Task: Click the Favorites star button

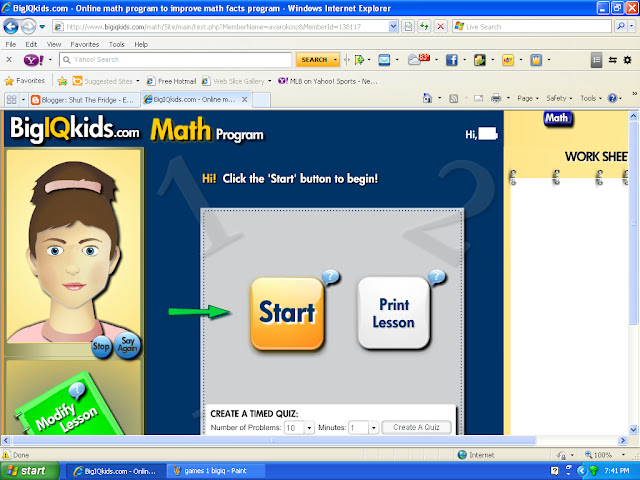Action: 24,81
